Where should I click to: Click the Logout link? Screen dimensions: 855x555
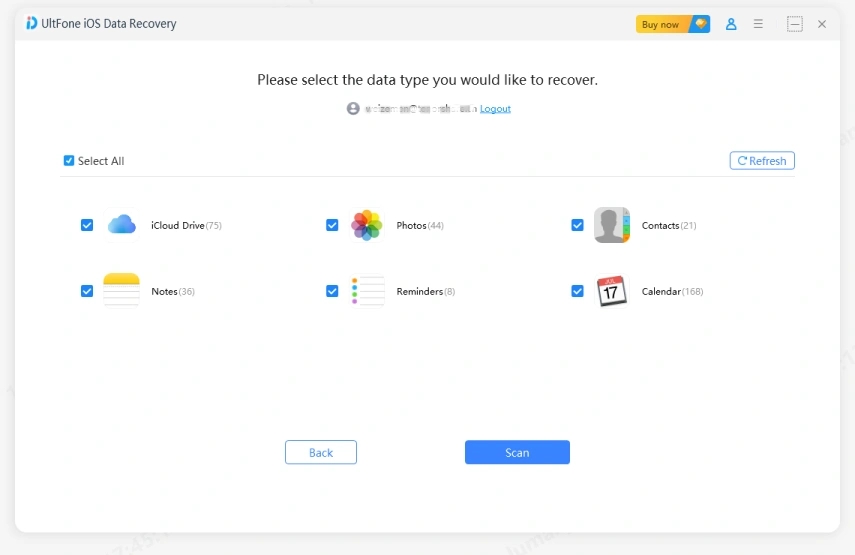pos(495,108)
